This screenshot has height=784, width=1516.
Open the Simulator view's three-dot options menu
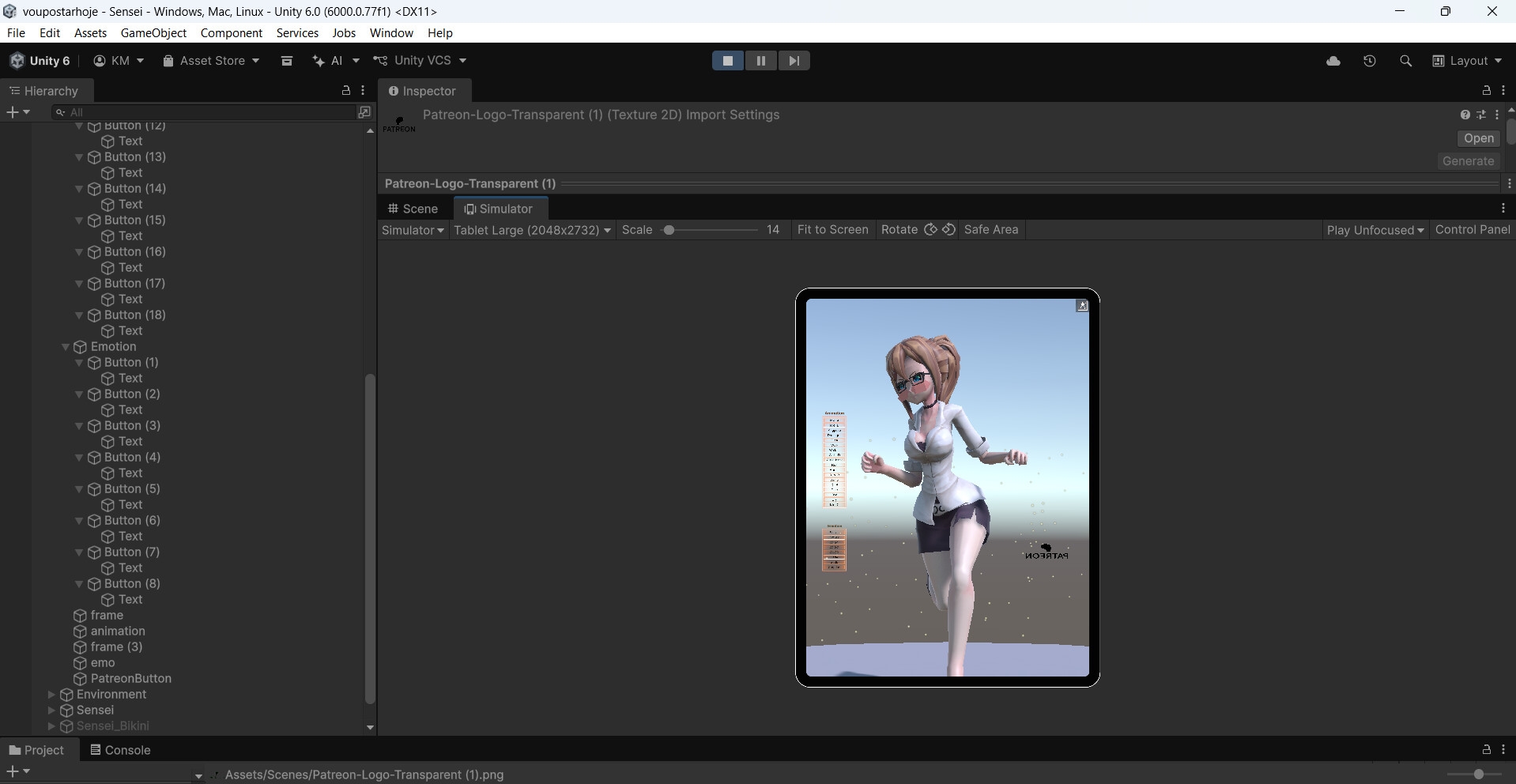(1503, 209)
